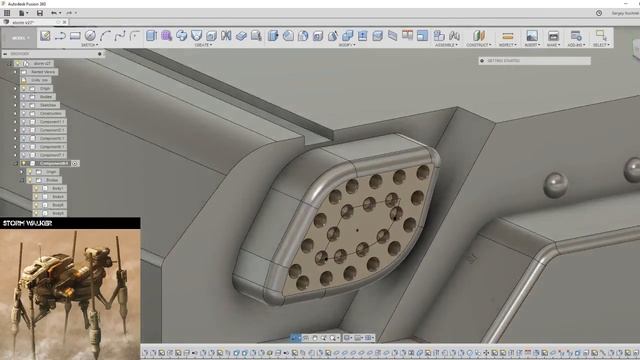Viewport: 640px width, 360px height.
Task: Activate Component8 radio button
Action: (75, 163)
